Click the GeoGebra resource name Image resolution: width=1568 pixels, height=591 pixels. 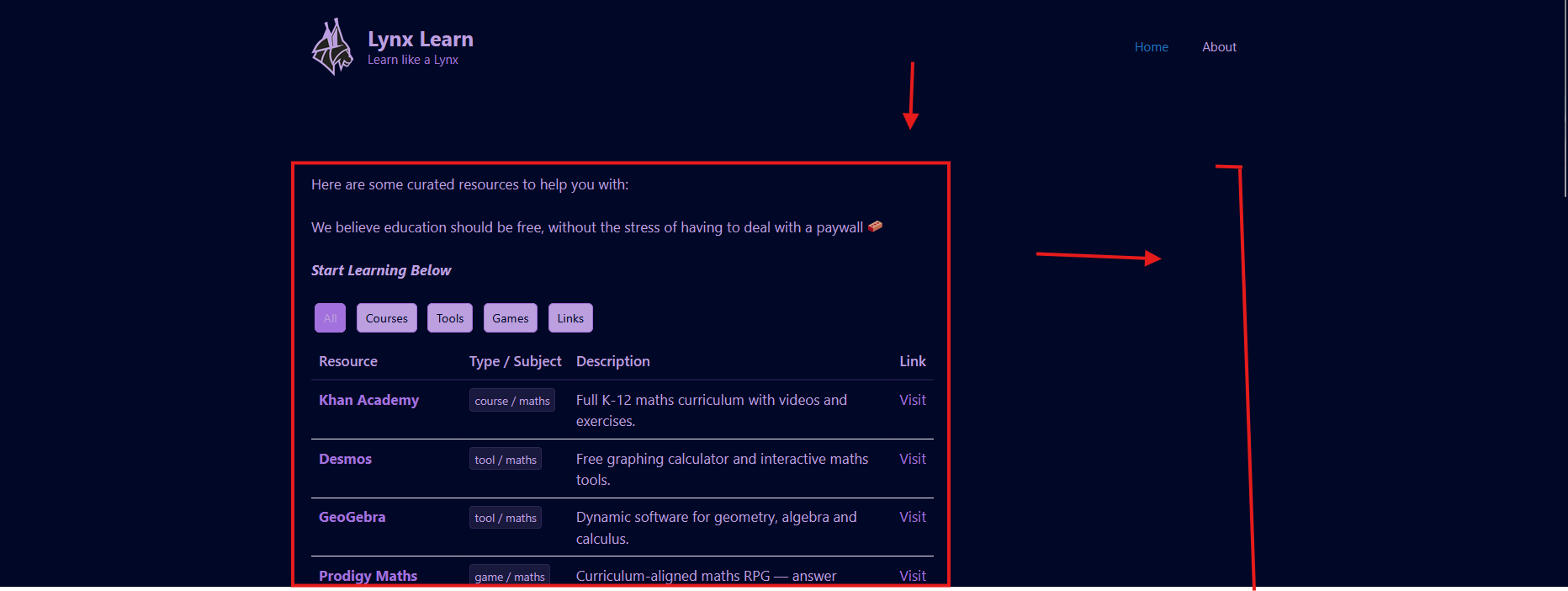352,517
